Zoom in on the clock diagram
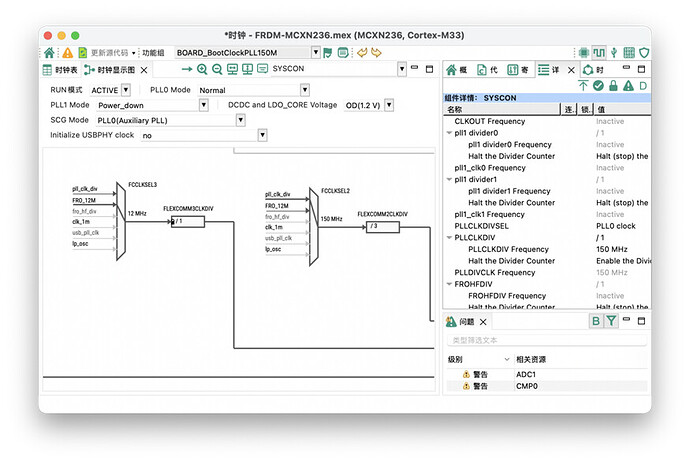The image size is (690, 463). click(202, 69)
